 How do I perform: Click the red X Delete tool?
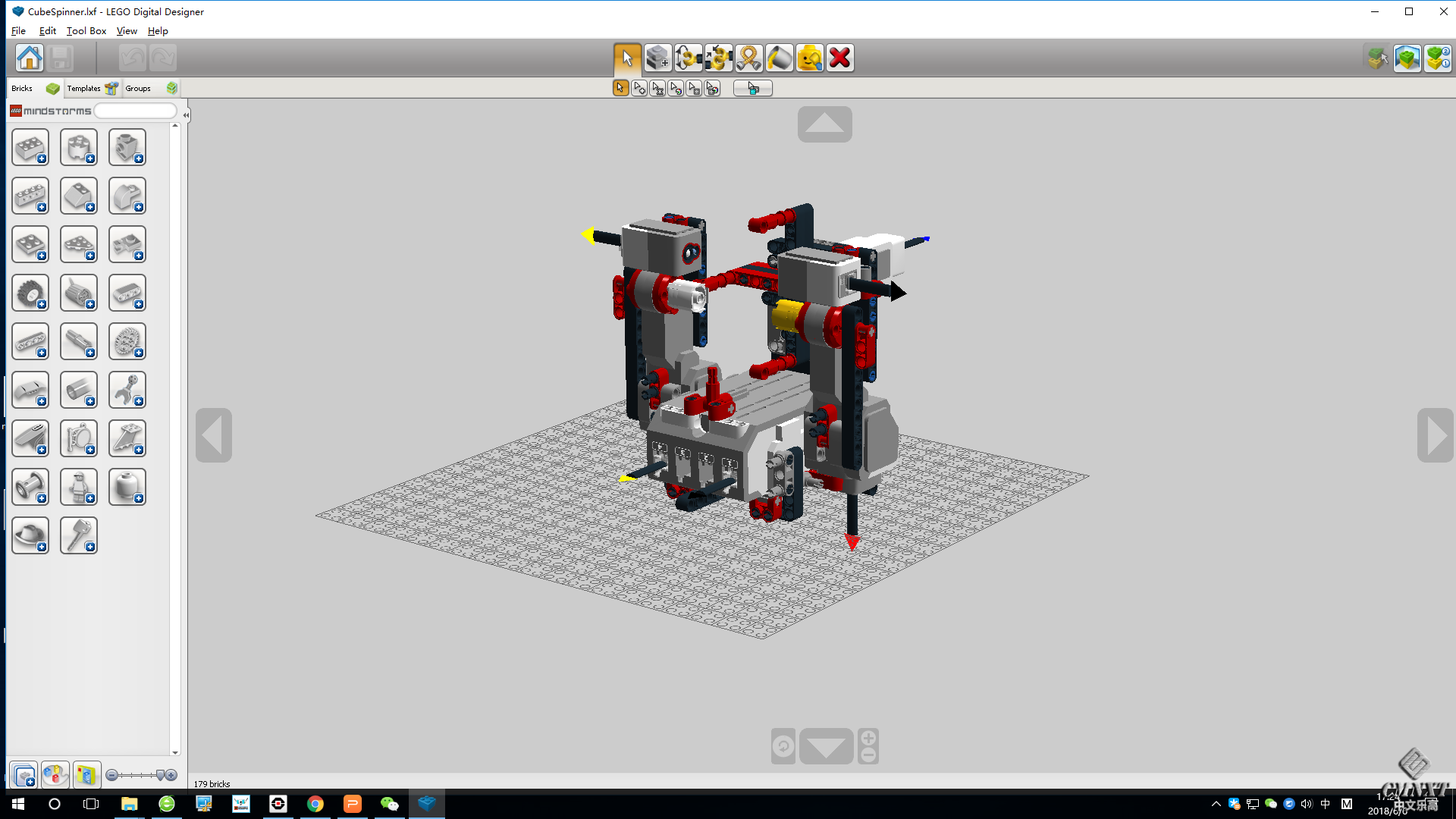pos(839,58)
